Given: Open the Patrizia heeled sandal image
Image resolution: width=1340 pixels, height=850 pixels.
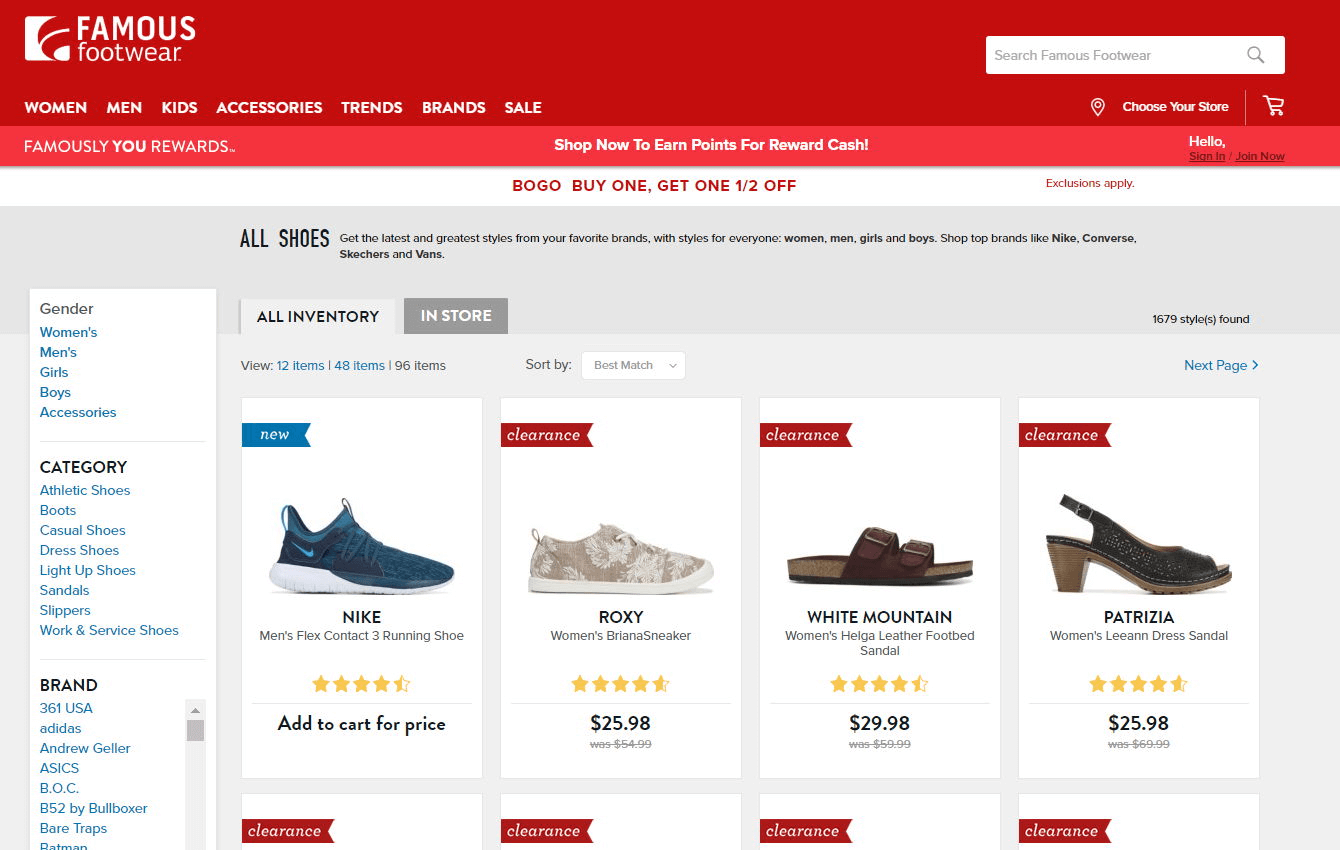Looking at the screenshot, I should (x=1138, y=545).
